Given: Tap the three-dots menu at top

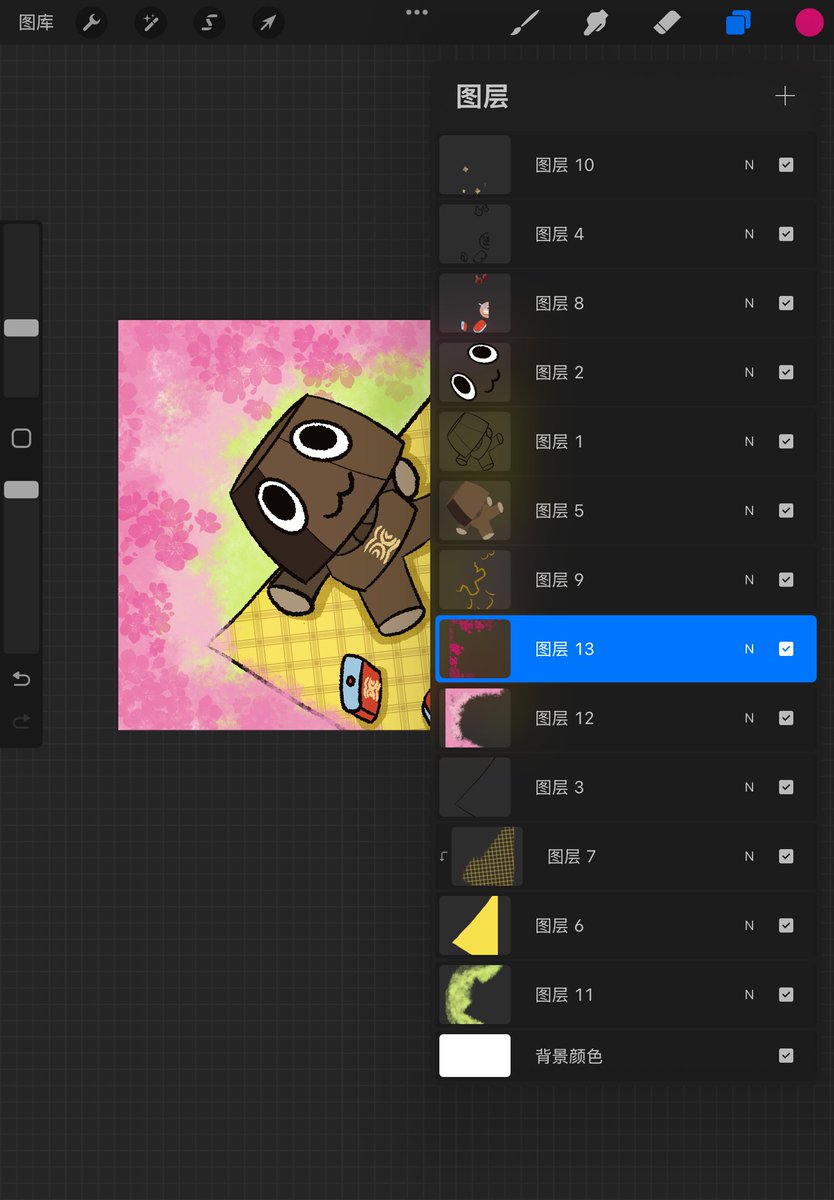Looking at the screenshot, I should pyautogui.click(x=417, y=12).
